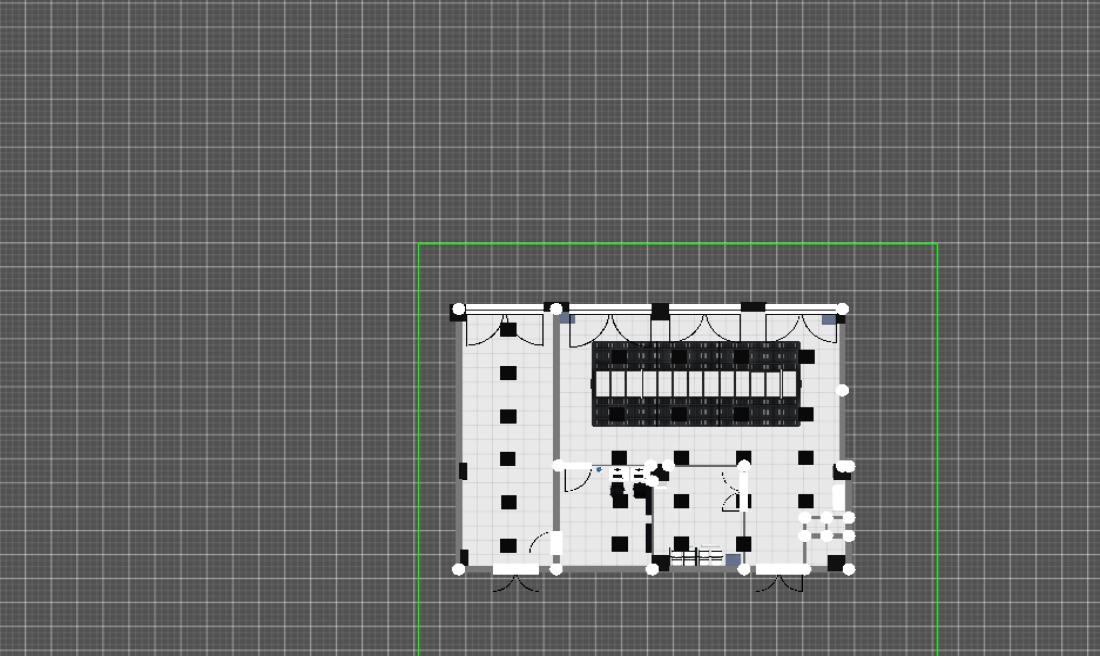Click the blue square at the main room's top-left
The width and height of the screenshot is (1100, 656).
566,319
